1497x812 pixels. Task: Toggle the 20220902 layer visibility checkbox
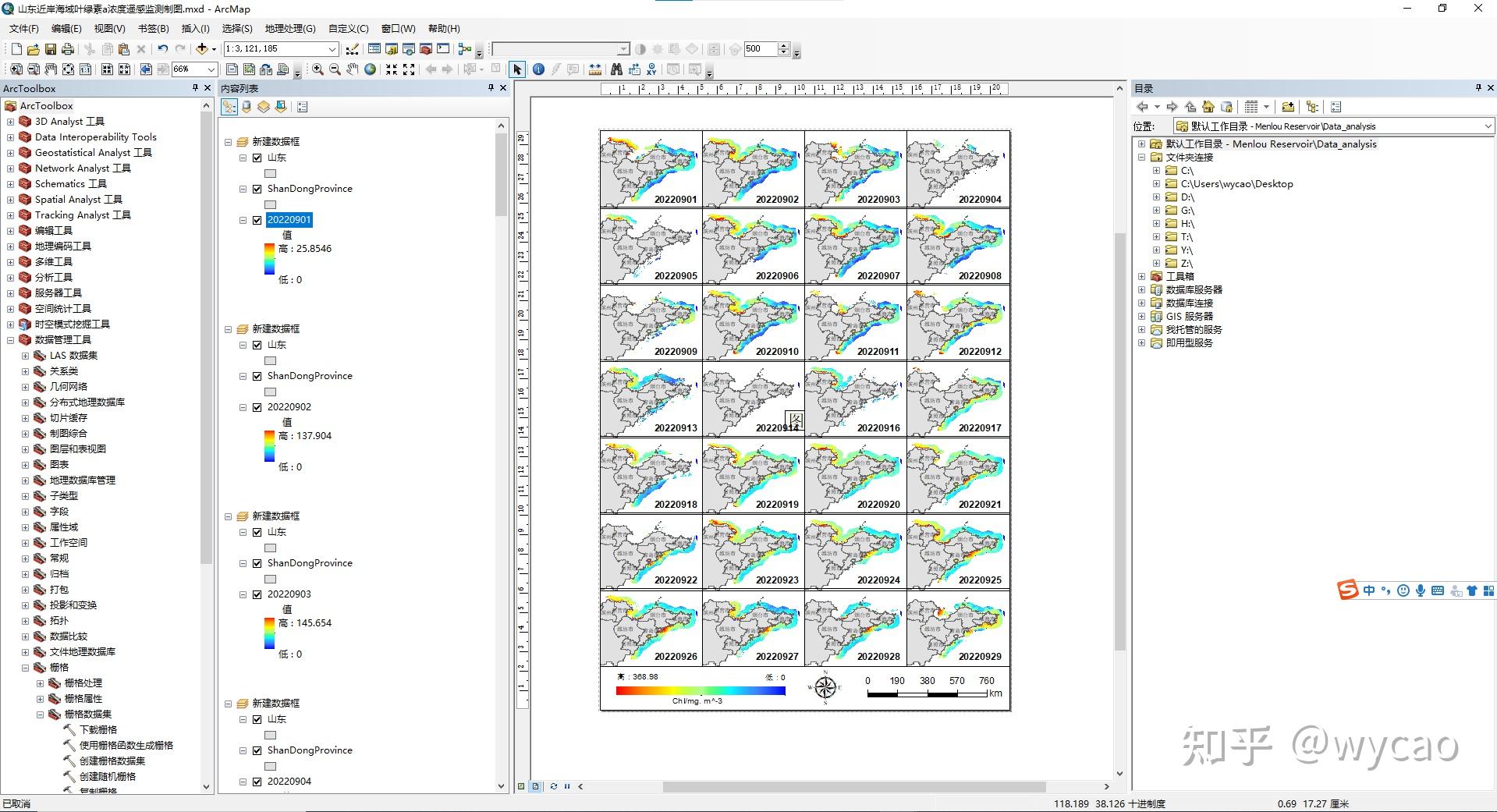pyautogui.click(x=257, y=407)
